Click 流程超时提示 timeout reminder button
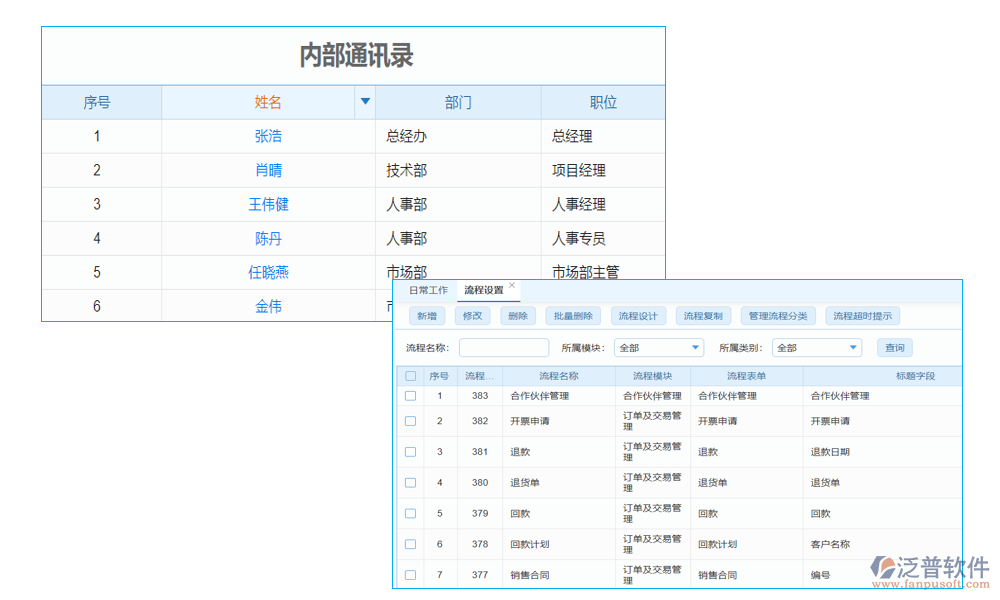Image resolution: width=1000 pixels, height=600 pixels. click(864, 315)
